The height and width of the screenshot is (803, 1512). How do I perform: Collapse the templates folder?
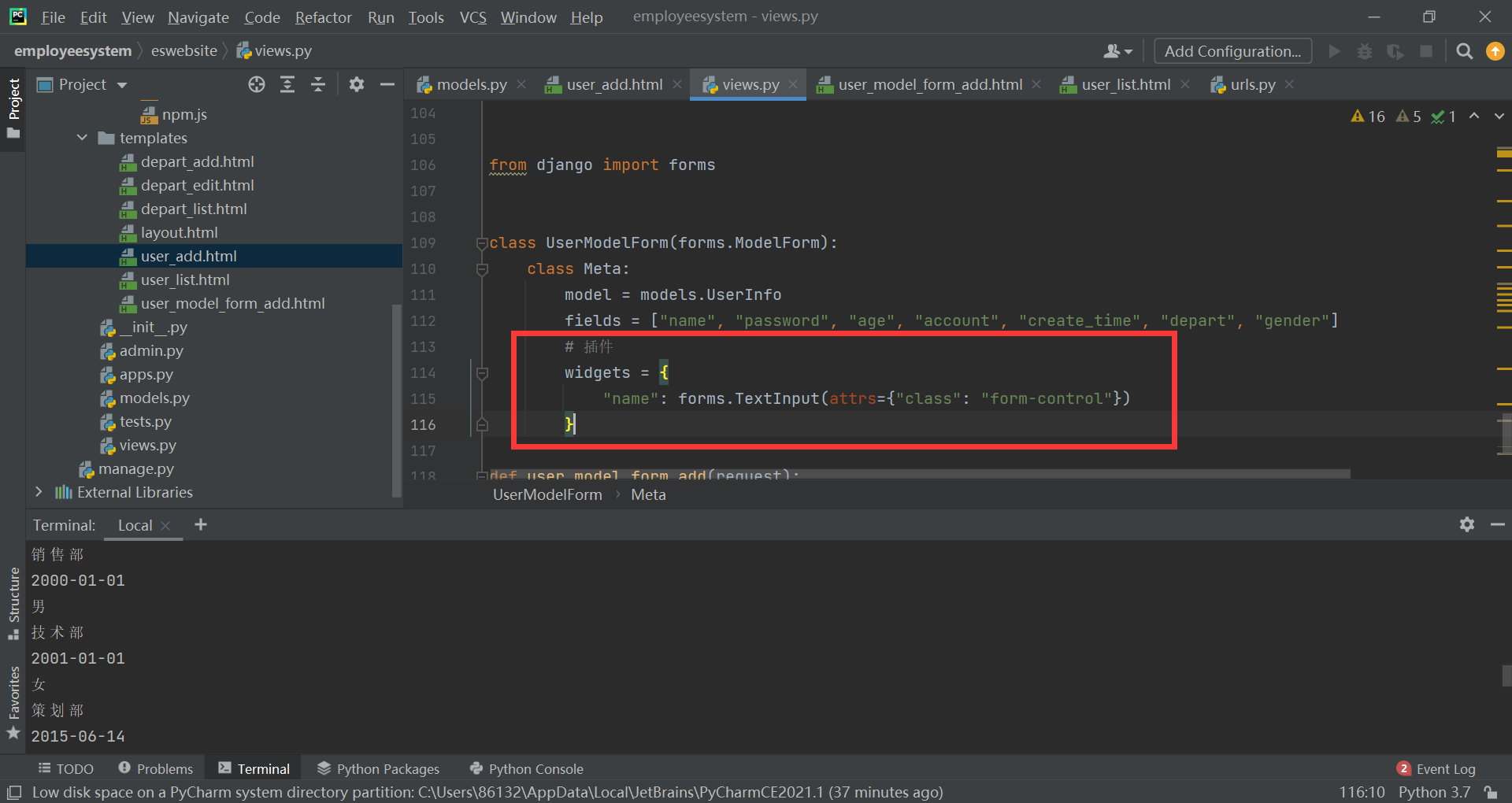click(x=82, y=138)
